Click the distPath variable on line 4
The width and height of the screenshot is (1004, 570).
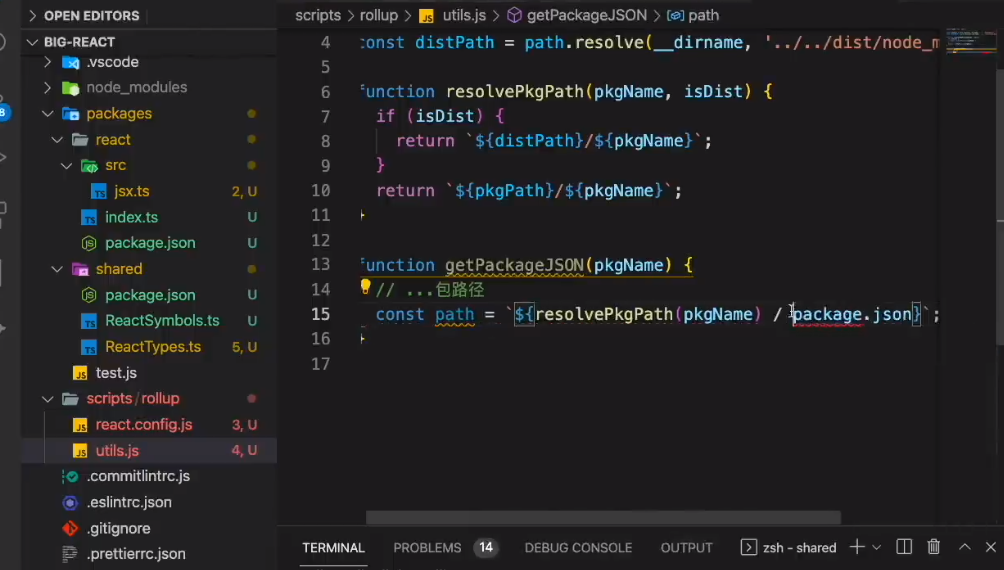coord(455,42)
